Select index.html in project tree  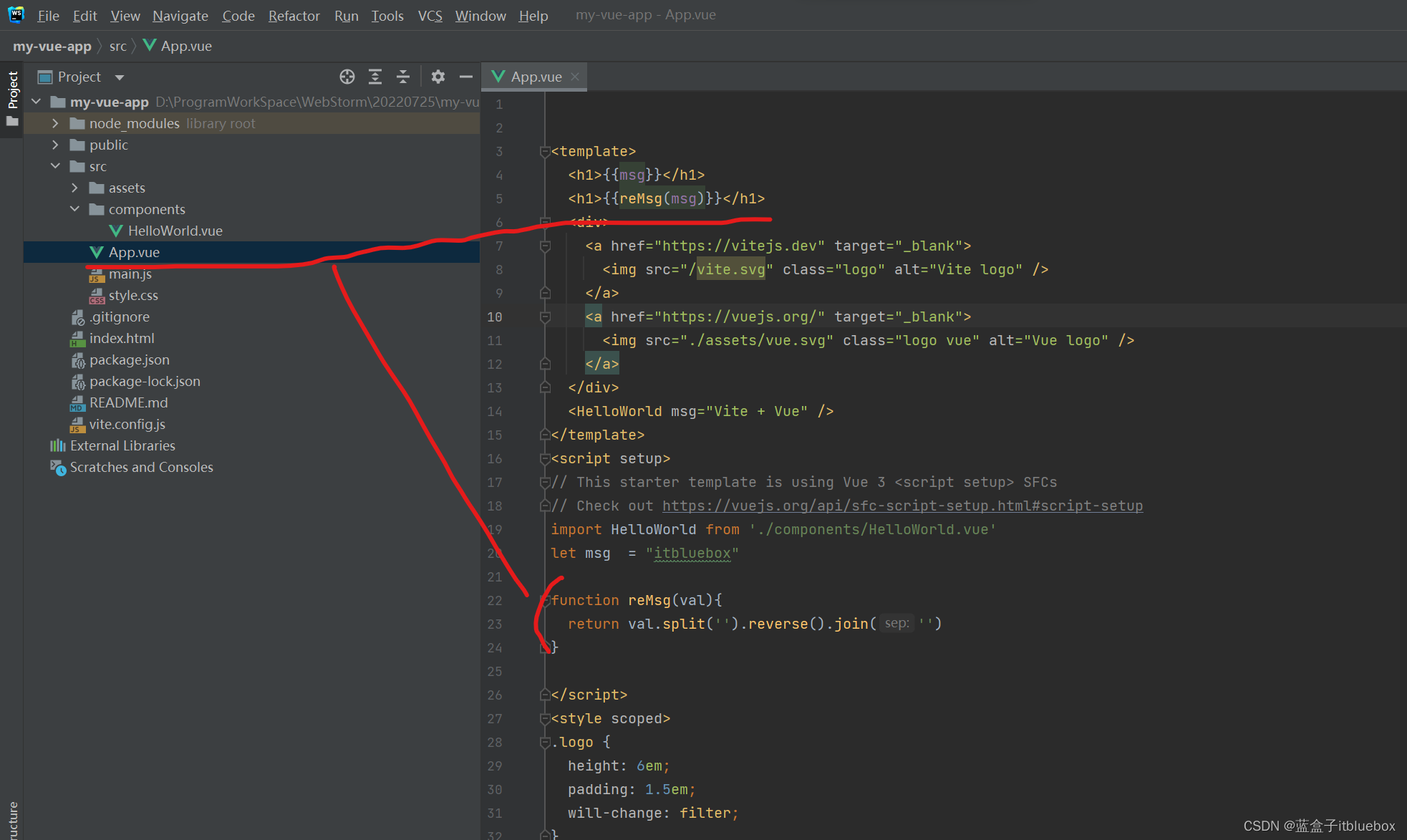(122, 338)
